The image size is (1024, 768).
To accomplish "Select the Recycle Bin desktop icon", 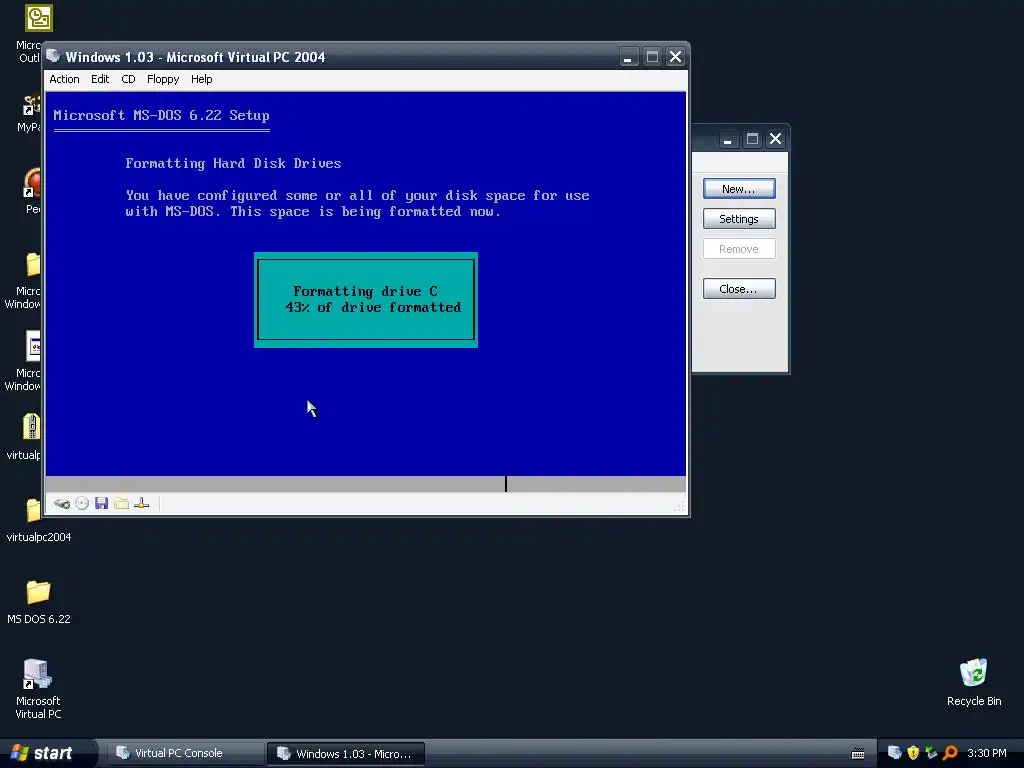I will 974,682.
